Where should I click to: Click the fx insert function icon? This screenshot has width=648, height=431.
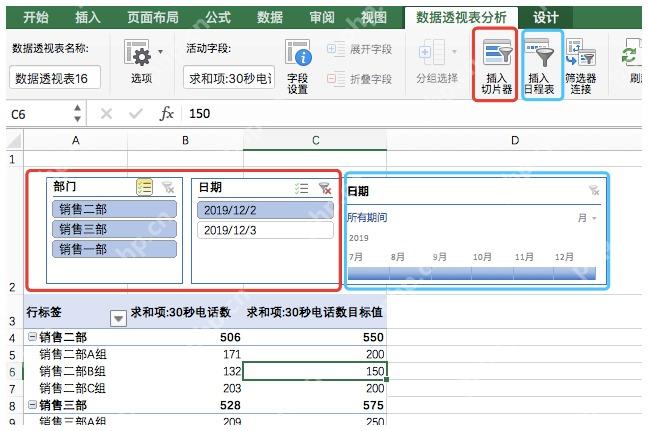click(166, 113)
